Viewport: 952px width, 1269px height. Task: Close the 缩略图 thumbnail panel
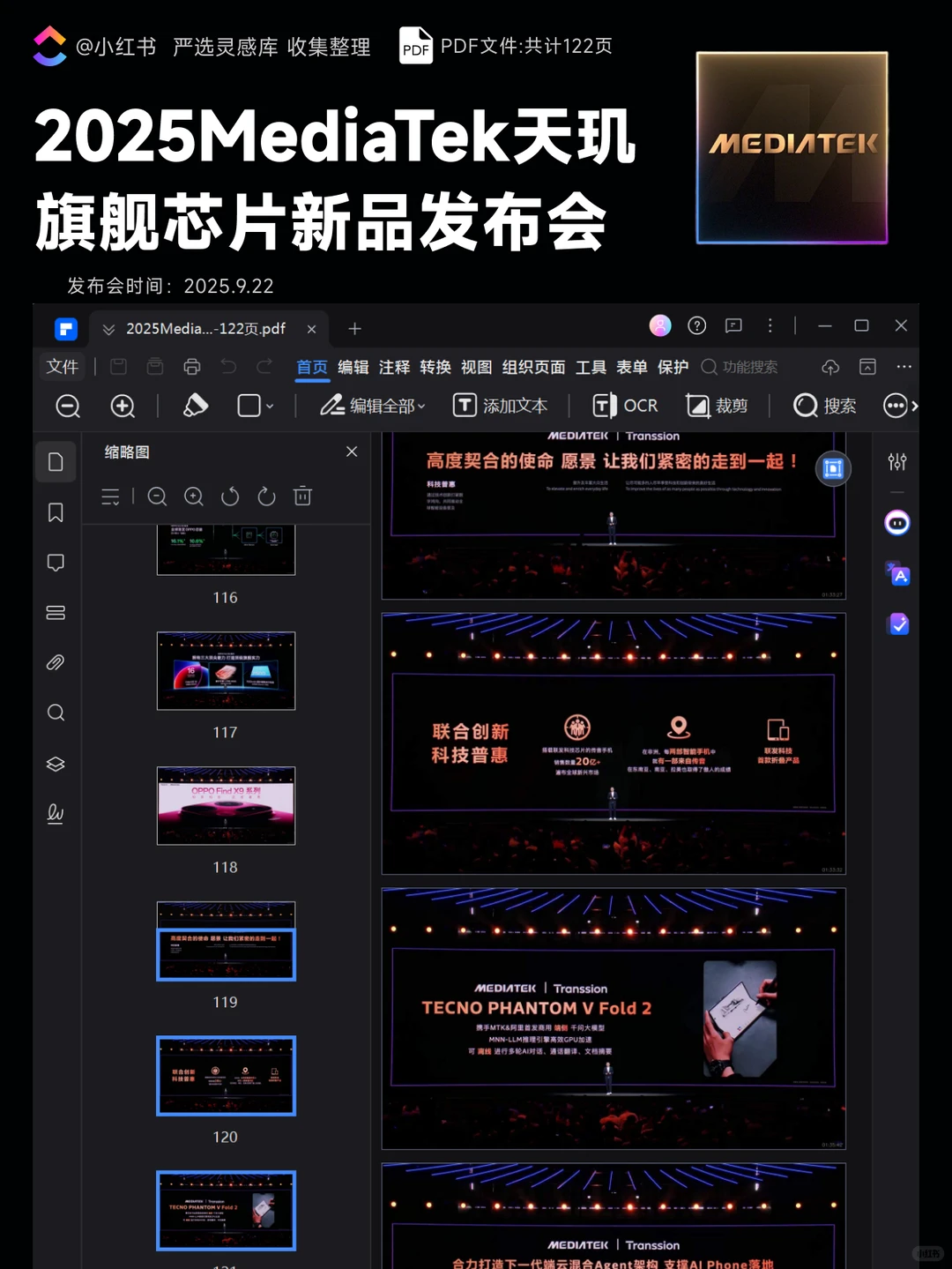pyautogui.click(x=351, y=451)
